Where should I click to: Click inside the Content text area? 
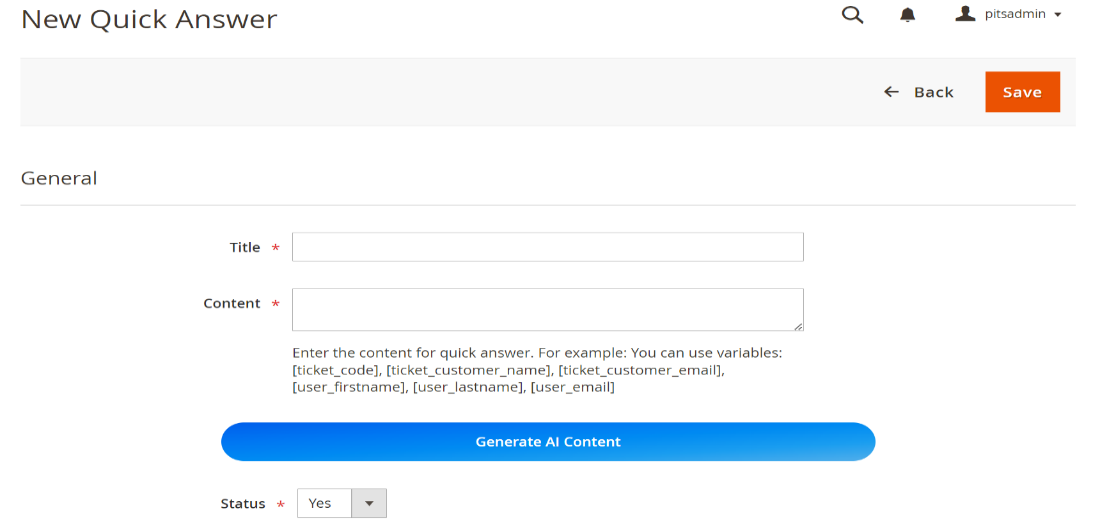547,309
